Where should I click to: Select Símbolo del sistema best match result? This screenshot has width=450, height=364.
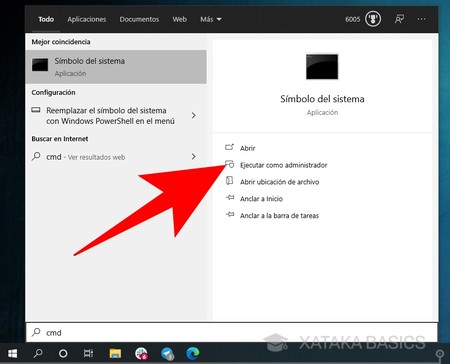click(x=116, y=67)
